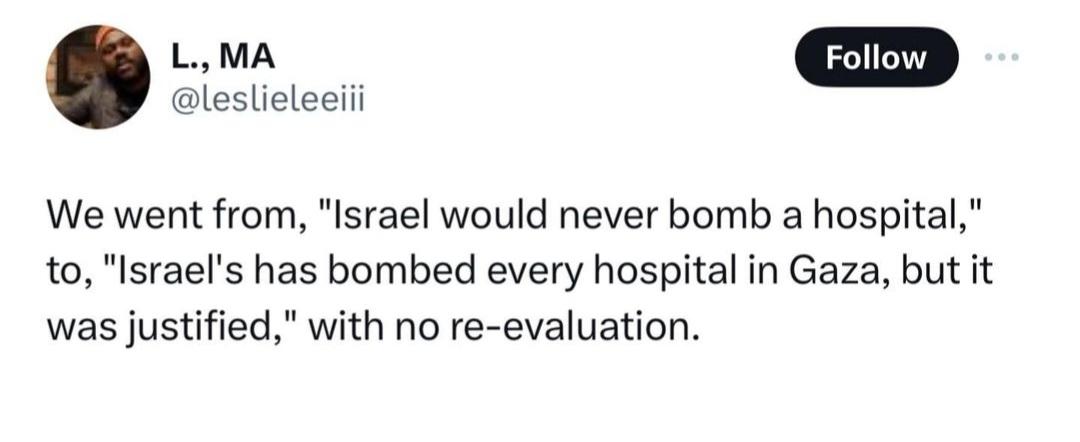Expand post options via ellipsis icon

1000,57
